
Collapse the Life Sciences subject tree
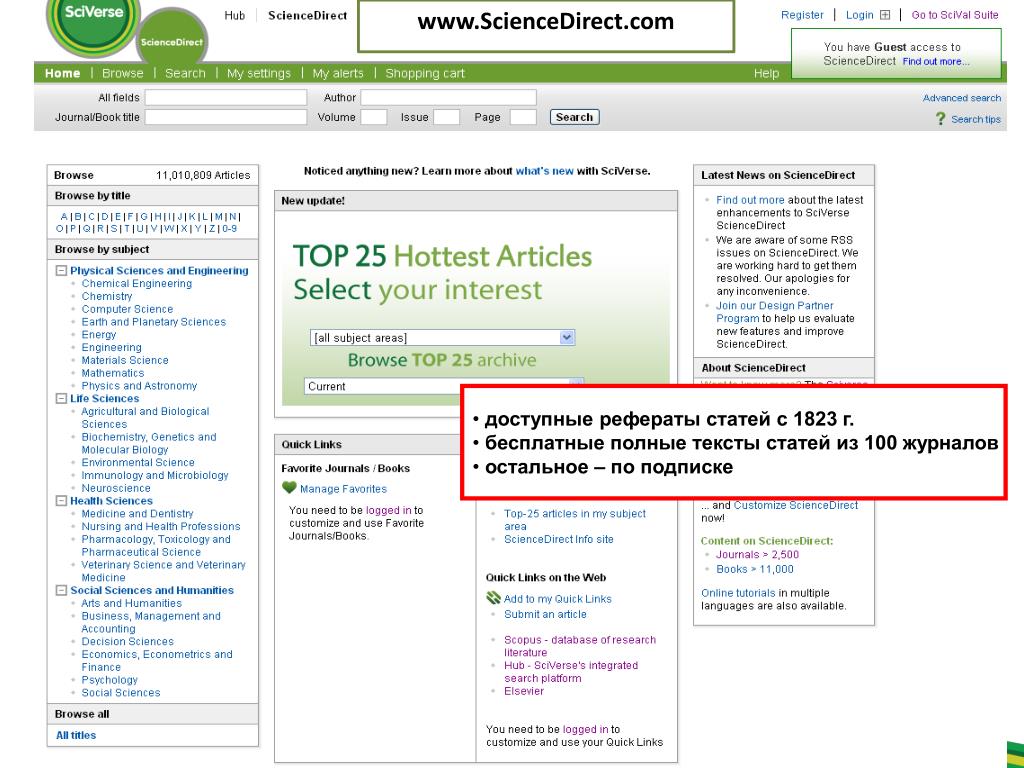[x=61, y=398]
